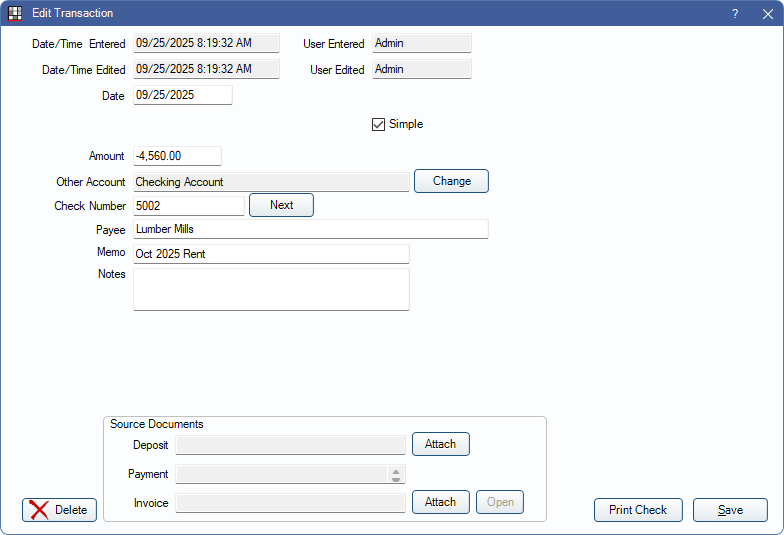Click the app icon in title bar
The width and height of the screenshot is (784, 535).
pyautogui.click(x=15, y=13)
